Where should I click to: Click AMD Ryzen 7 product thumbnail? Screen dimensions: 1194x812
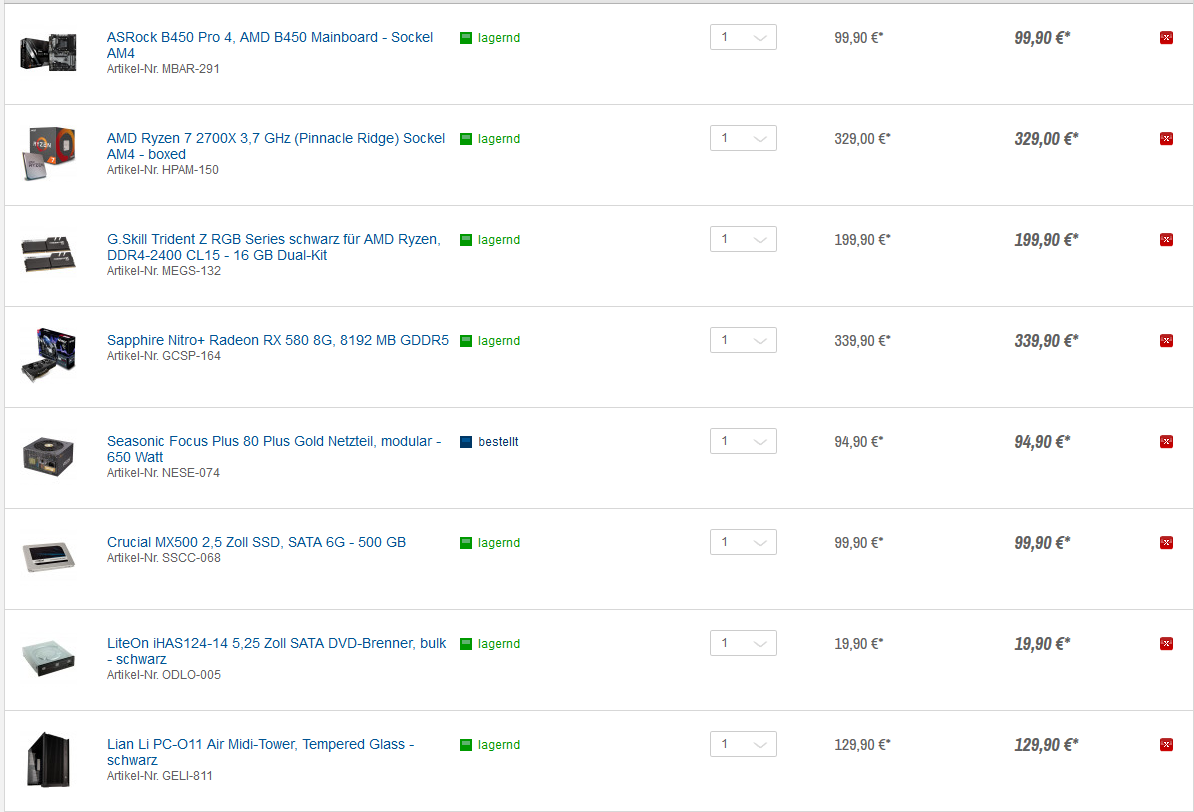(x=49, y=153)
